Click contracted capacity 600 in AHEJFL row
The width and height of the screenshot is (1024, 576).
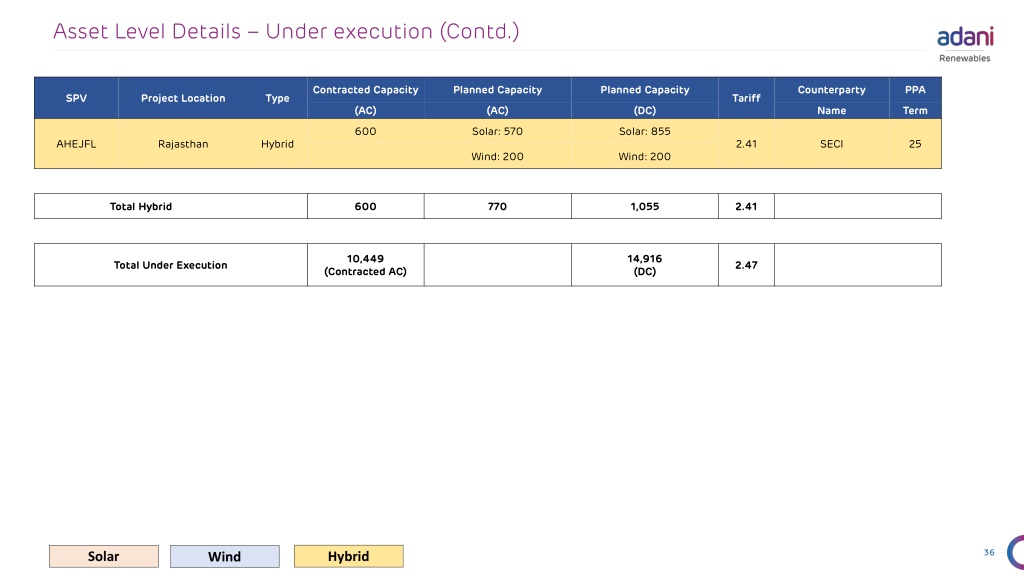pyautogui.click(x=366, y=131)
